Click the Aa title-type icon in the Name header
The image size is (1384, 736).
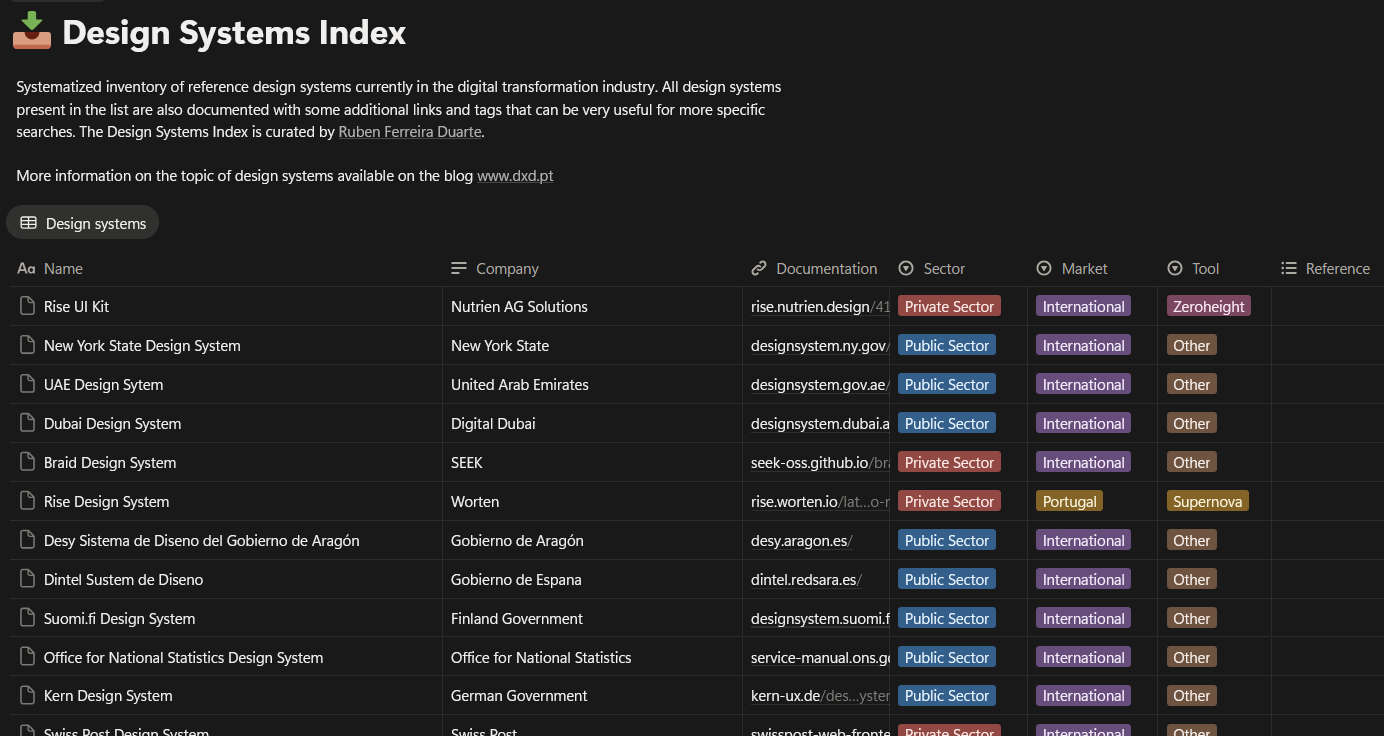point(27,268)
